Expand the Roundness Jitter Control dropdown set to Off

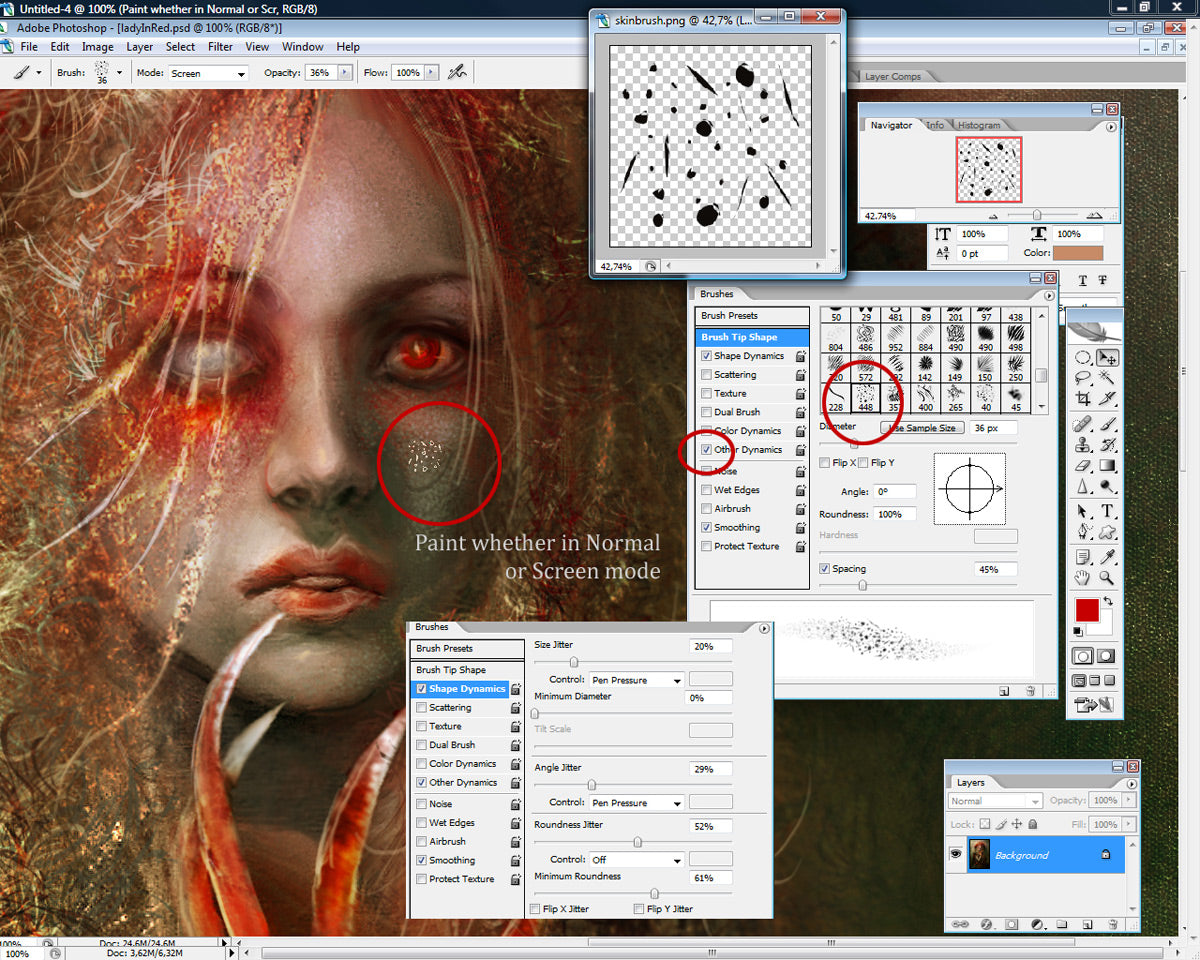pyautogui.click(x=635, y=860)
